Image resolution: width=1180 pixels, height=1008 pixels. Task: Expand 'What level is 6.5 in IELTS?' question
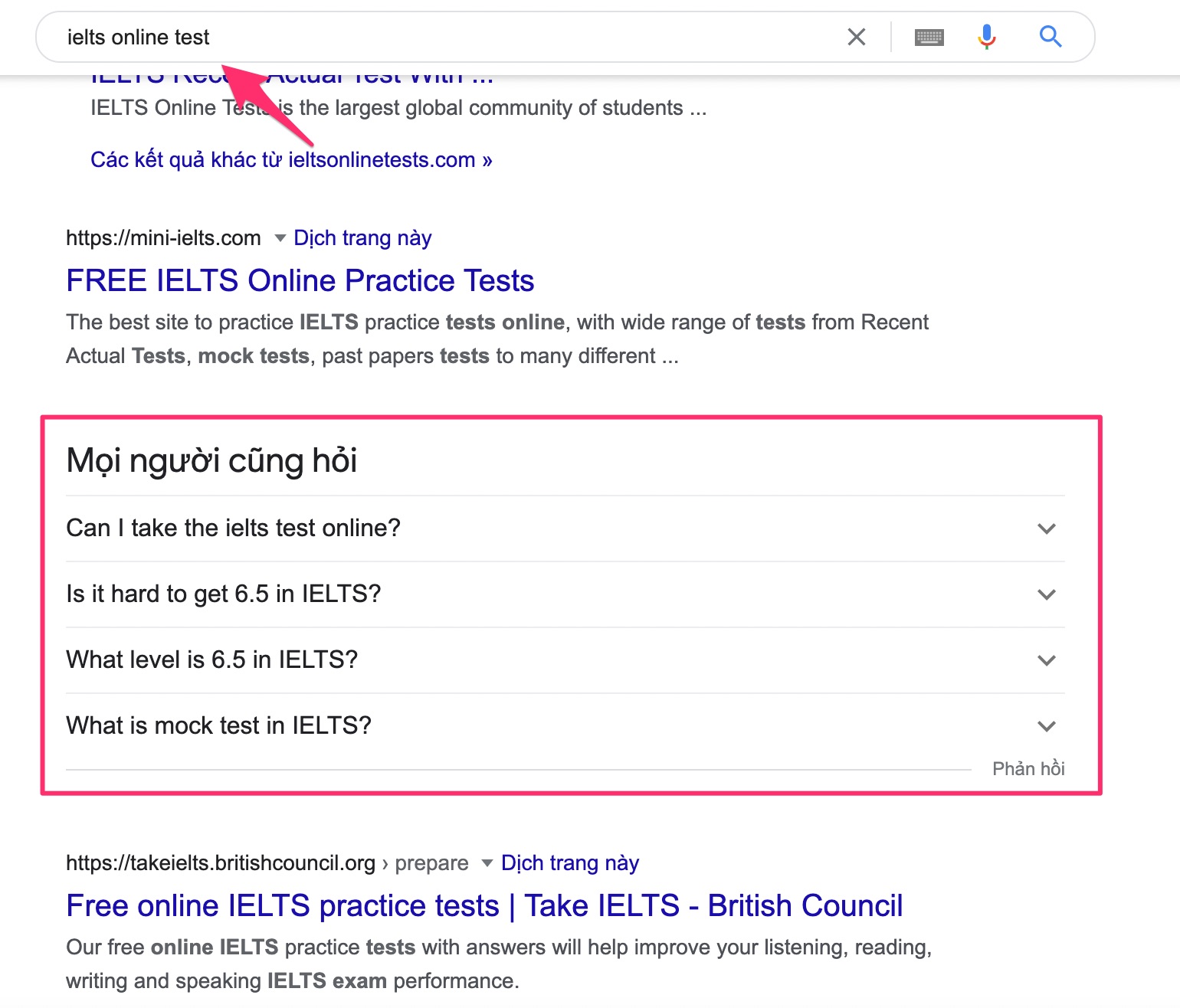[x=565, y=660]
